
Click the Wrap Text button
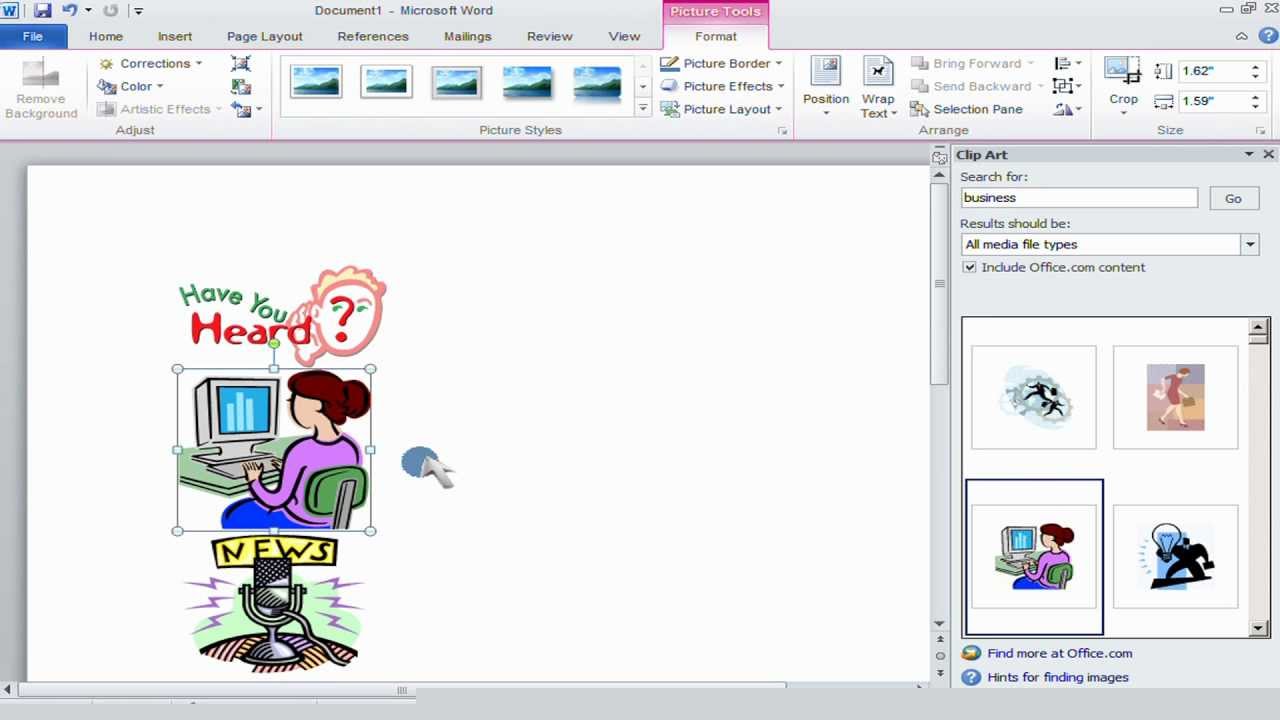click(878, 87)
